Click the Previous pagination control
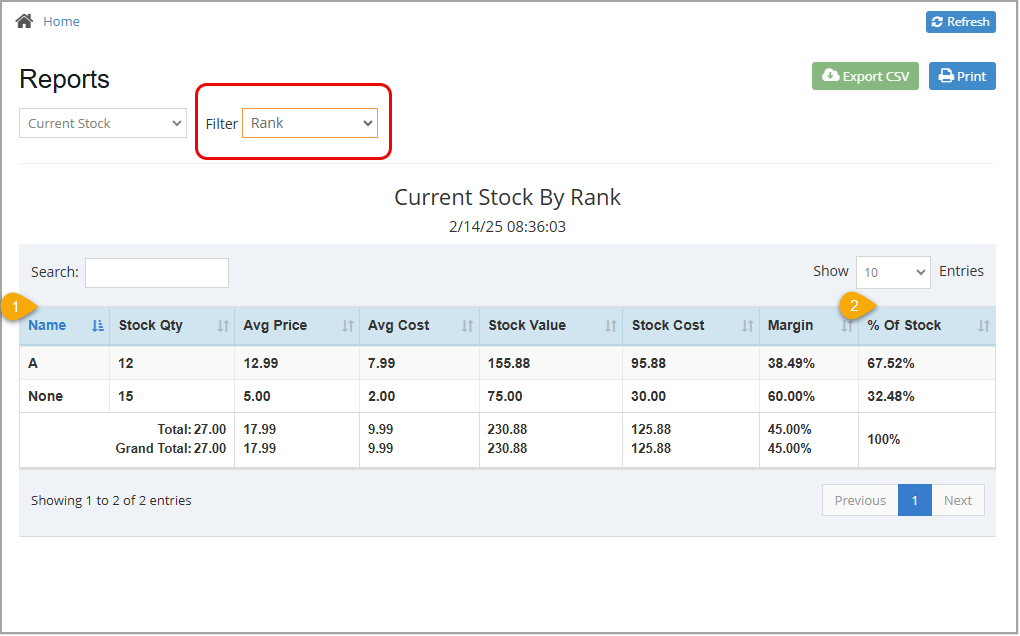 point(860,500)
